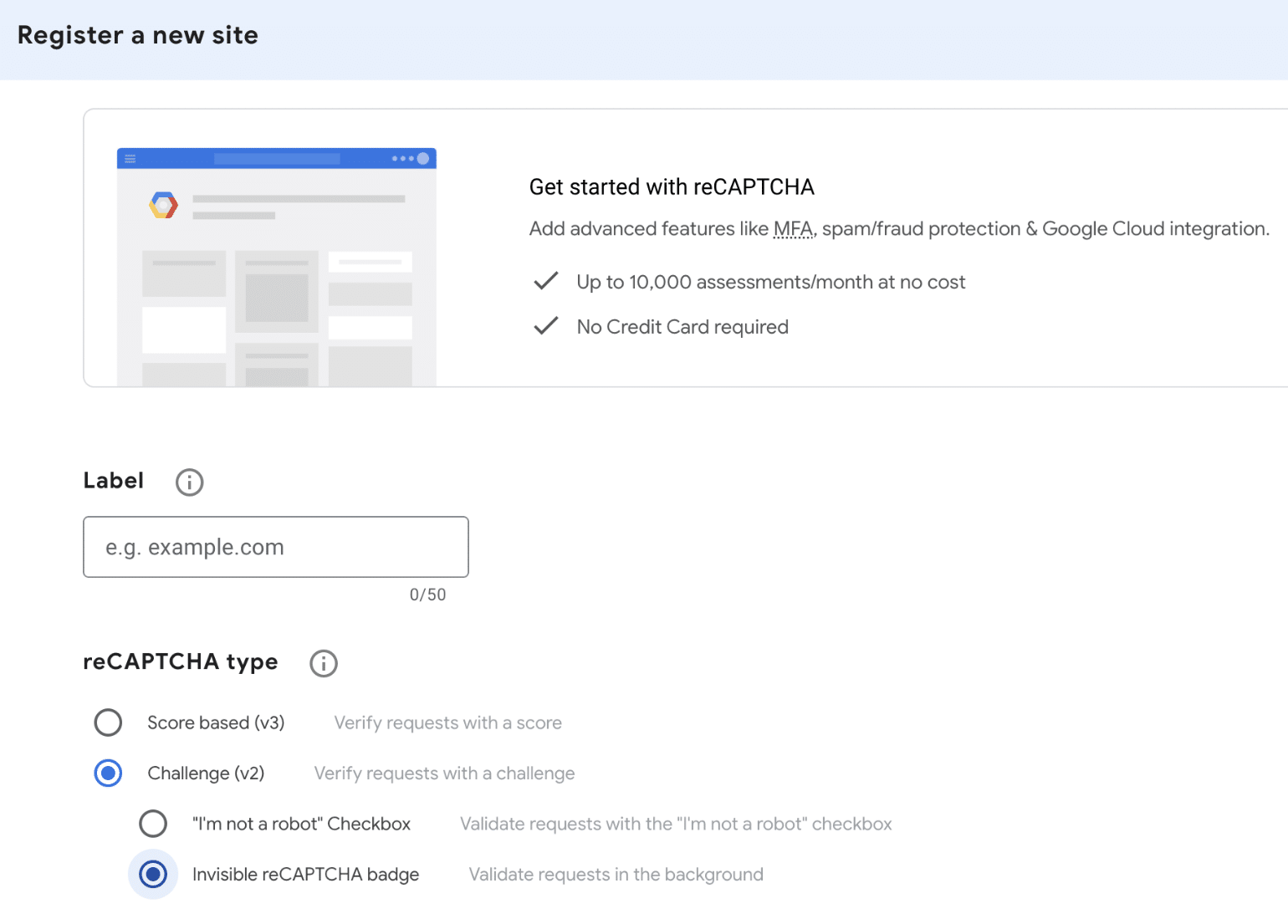Click "Up to 10,000 assessments/month at no cost"
This screenshot has width=1288, height=924.
coord(770,283)
